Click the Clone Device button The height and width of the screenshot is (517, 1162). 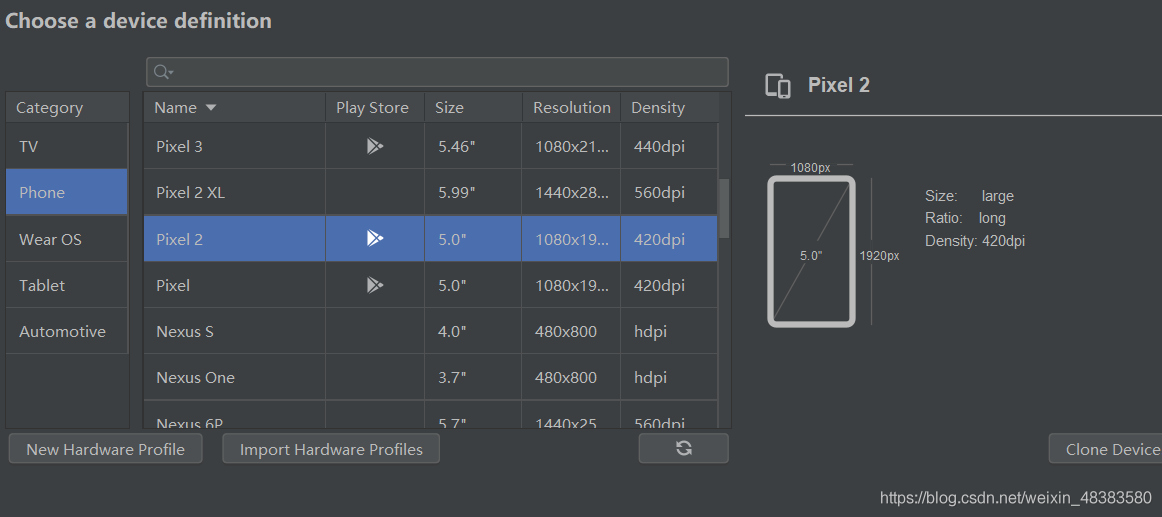click(x=1106, y=449)
